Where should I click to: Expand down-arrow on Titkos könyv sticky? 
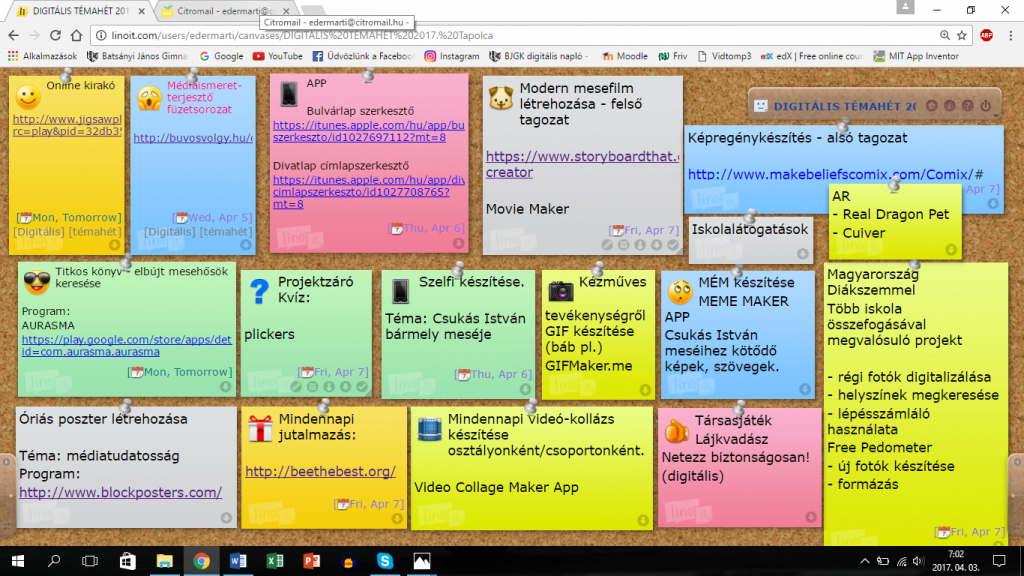click(225, 387)
